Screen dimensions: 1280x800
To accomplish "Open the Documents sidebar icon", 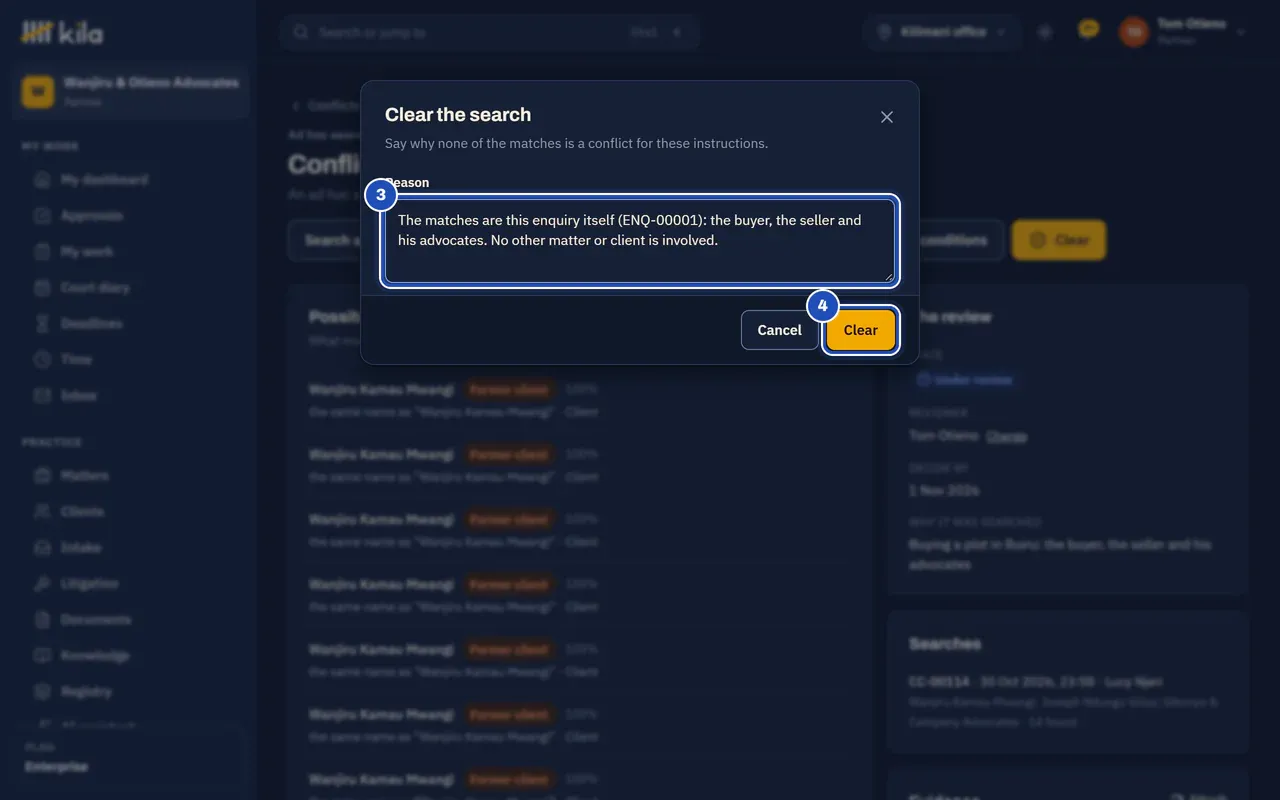I will pyautogui.click(x=42, y=620).
